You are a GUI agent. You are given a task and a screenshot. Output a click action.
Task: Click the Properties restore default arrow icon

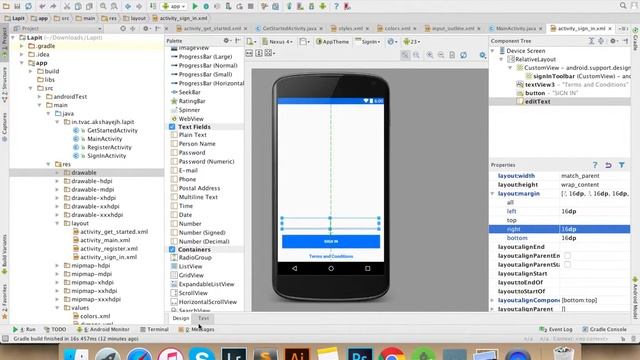(608, 165)
